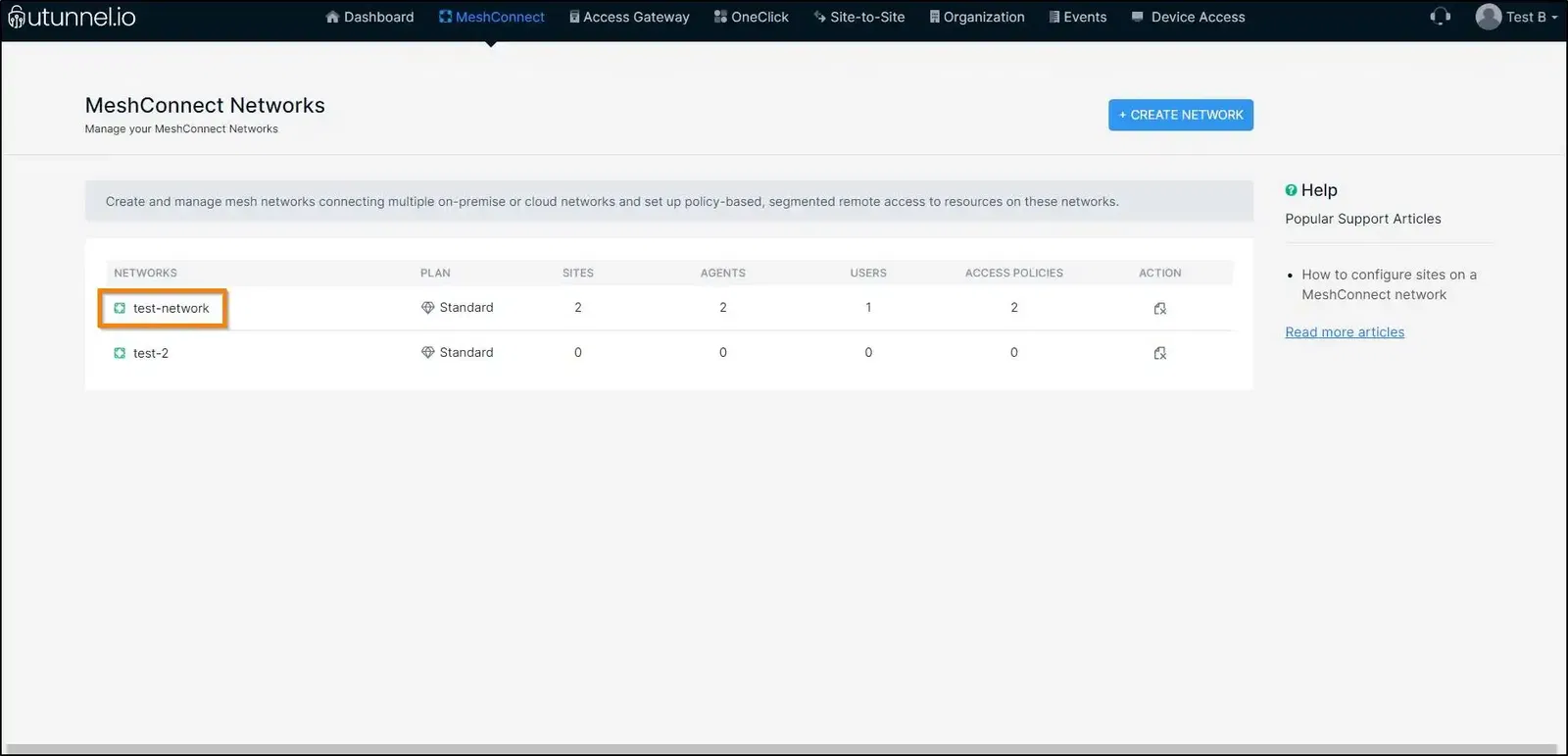Screen dimensions: 1568x756
Task: Click the Networks column header
Action: point(145,273)
